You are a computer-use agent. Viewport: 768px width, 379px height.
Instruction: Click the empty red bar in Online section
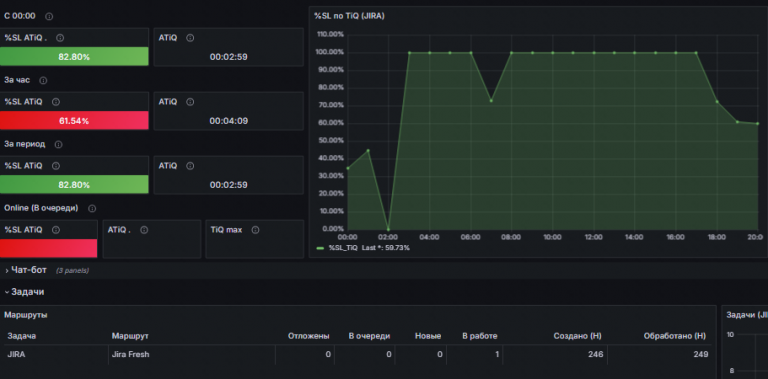[48, 248]
